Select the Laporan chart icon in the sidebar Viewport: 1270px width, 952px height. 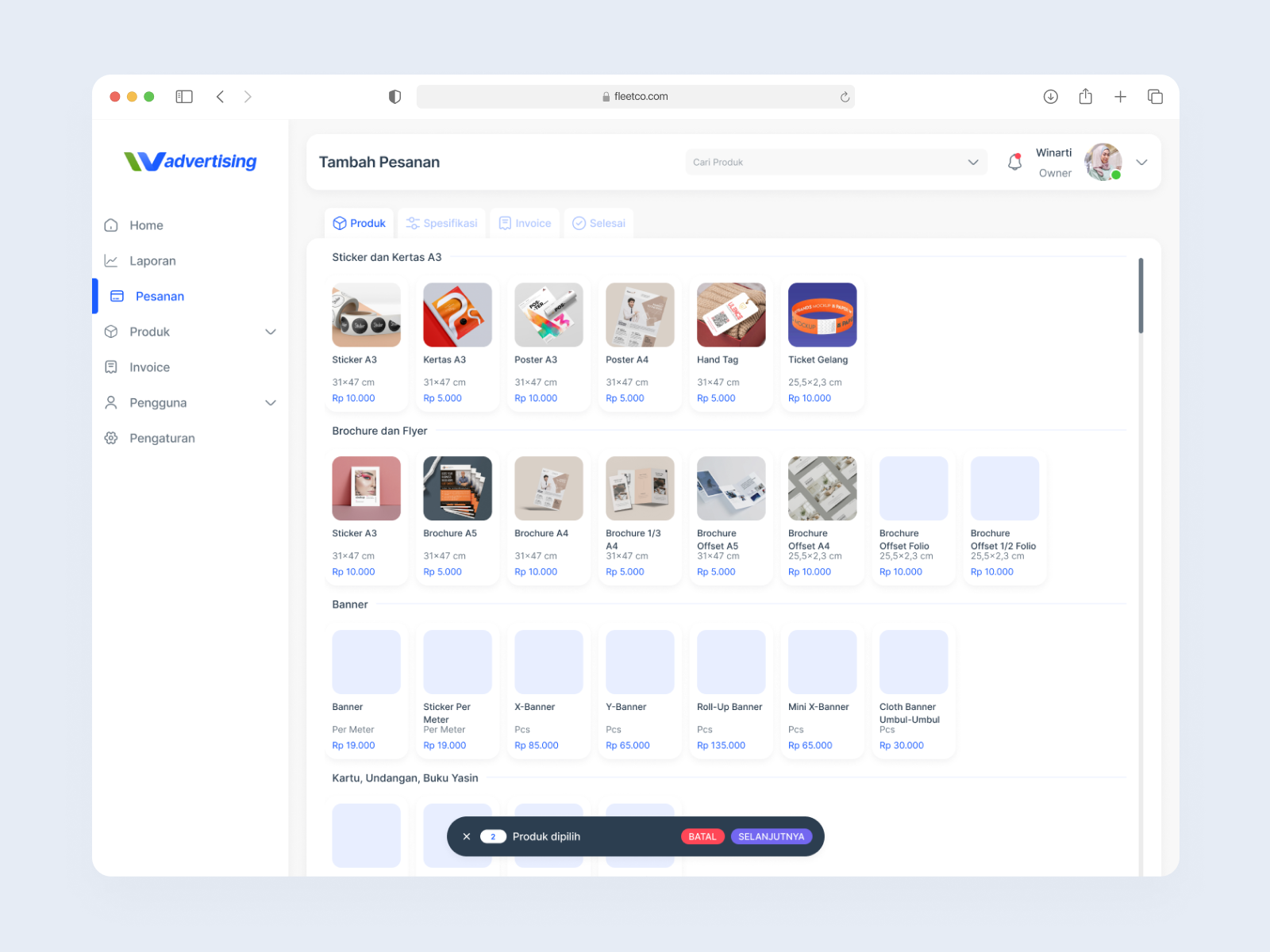click(112, 260)
